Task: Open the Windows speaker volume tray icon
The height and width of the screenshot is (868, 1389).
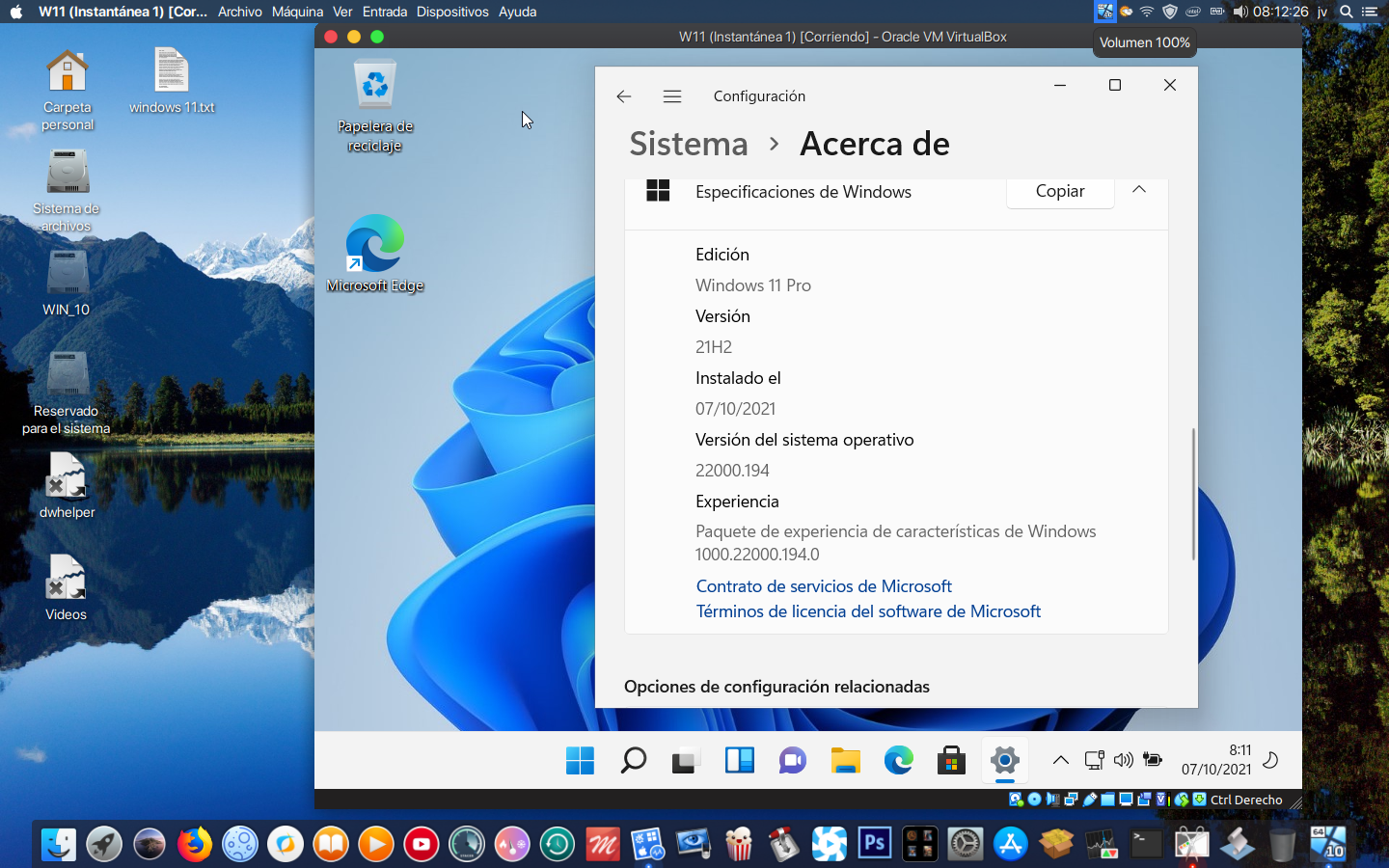Action: click(1124, 760)
